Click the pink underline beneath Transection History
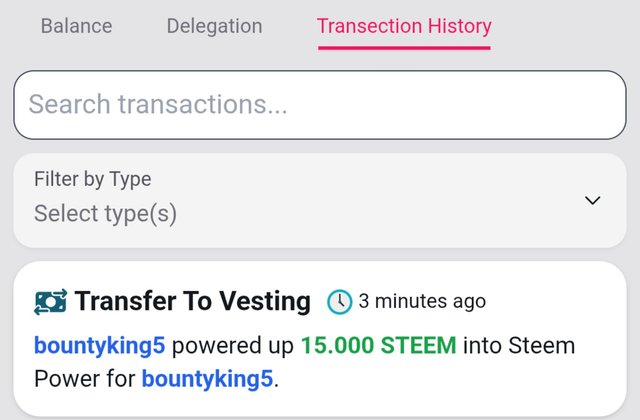Viewport: 640px width, 420px height. tap(404, 46)
